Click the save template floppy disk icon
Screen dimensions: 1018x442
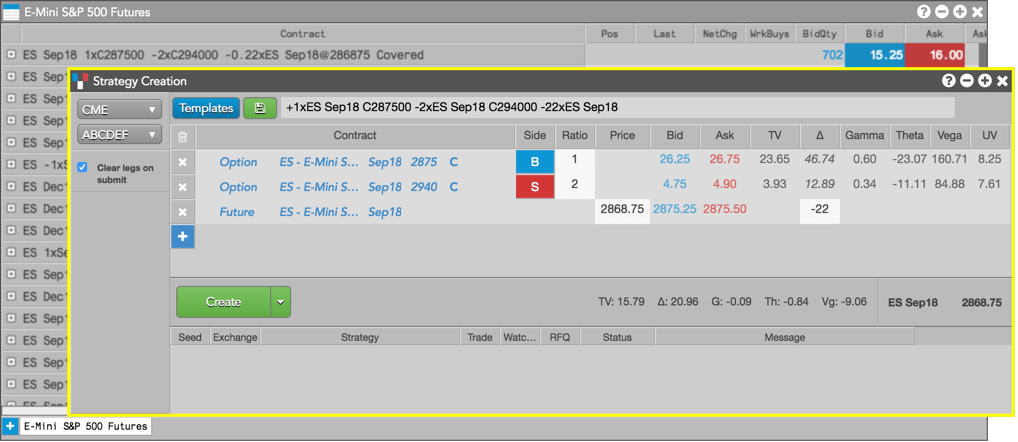click(x=260, y=108)
